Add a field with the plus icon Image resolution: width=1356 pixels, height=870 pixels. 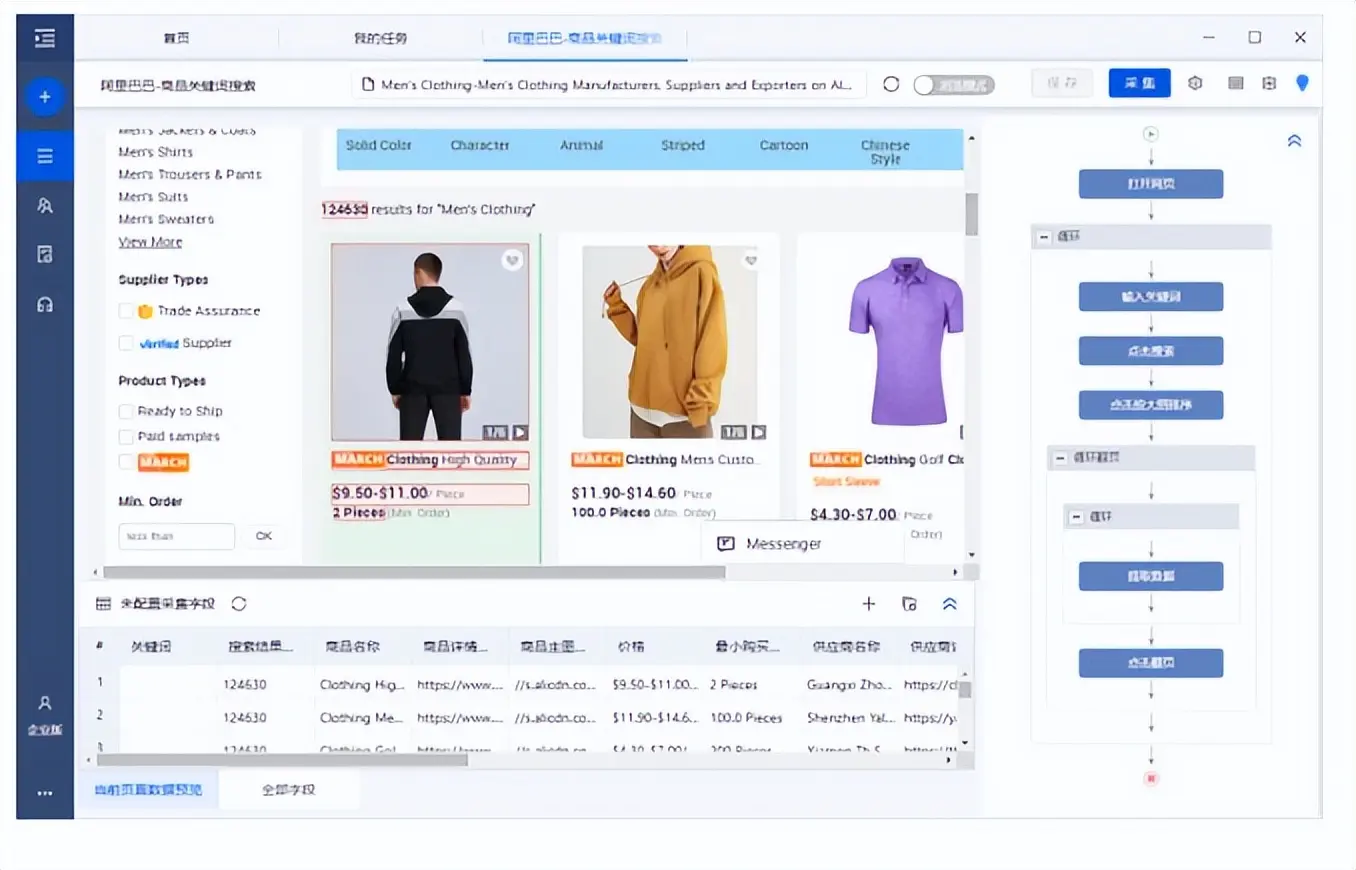(869, 603)
